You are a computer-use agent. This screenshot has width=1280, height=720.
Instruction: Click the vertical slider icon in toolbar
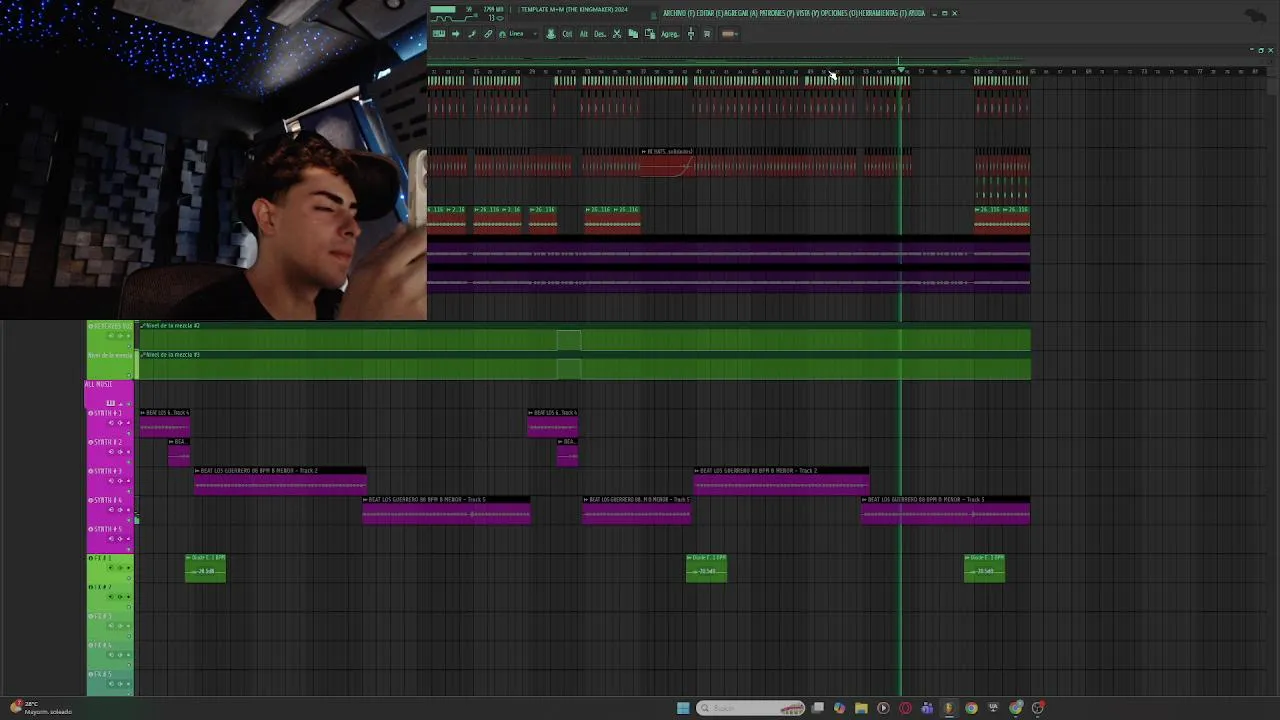tap(691, 33)
